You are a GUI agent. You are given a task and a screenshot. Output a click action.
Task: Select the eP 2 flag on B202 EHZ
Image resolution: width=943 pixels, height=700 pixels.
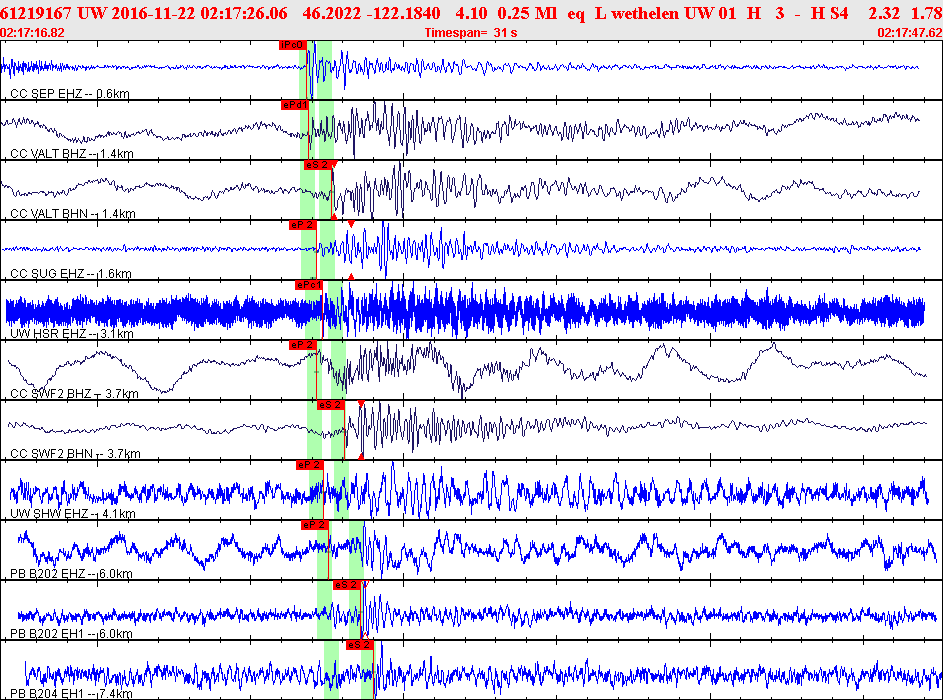(x=315, y=526)
